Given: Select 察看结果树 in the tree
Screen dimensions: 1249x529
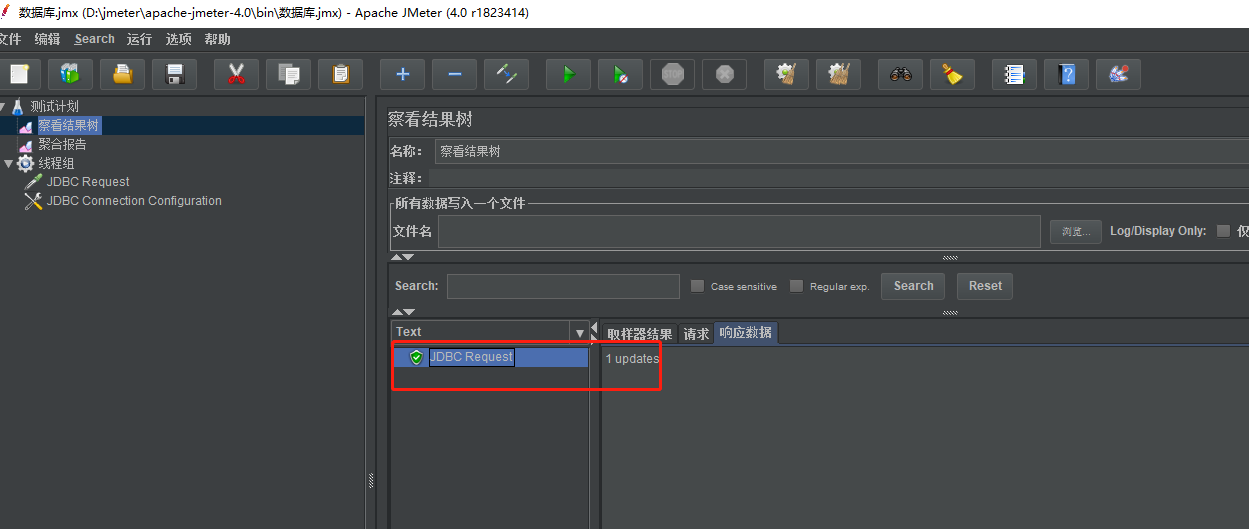Looking at the screenshot, I should click(x=69, y=125).
